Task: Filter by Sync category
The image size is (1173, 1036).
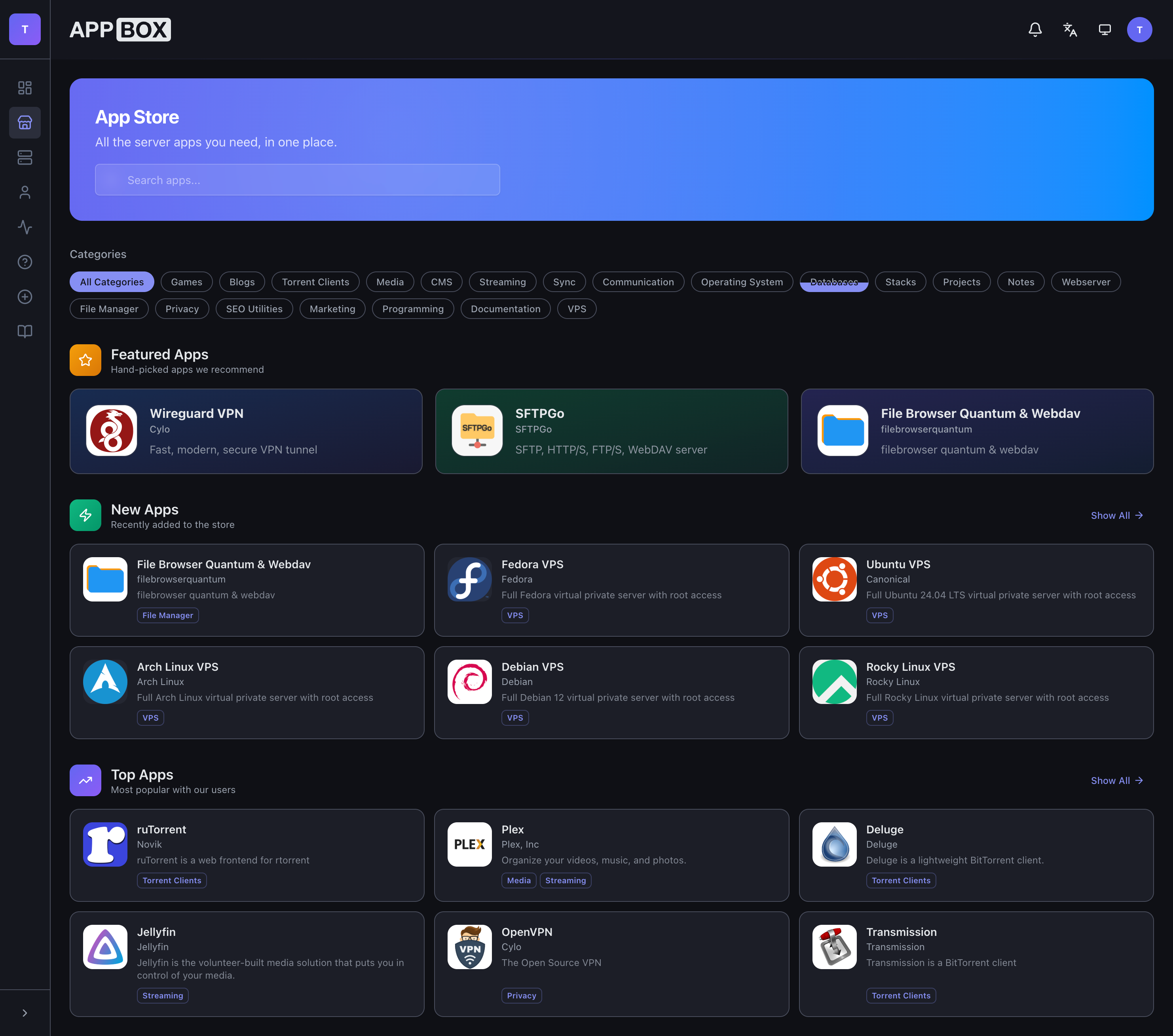Action: 564,282
